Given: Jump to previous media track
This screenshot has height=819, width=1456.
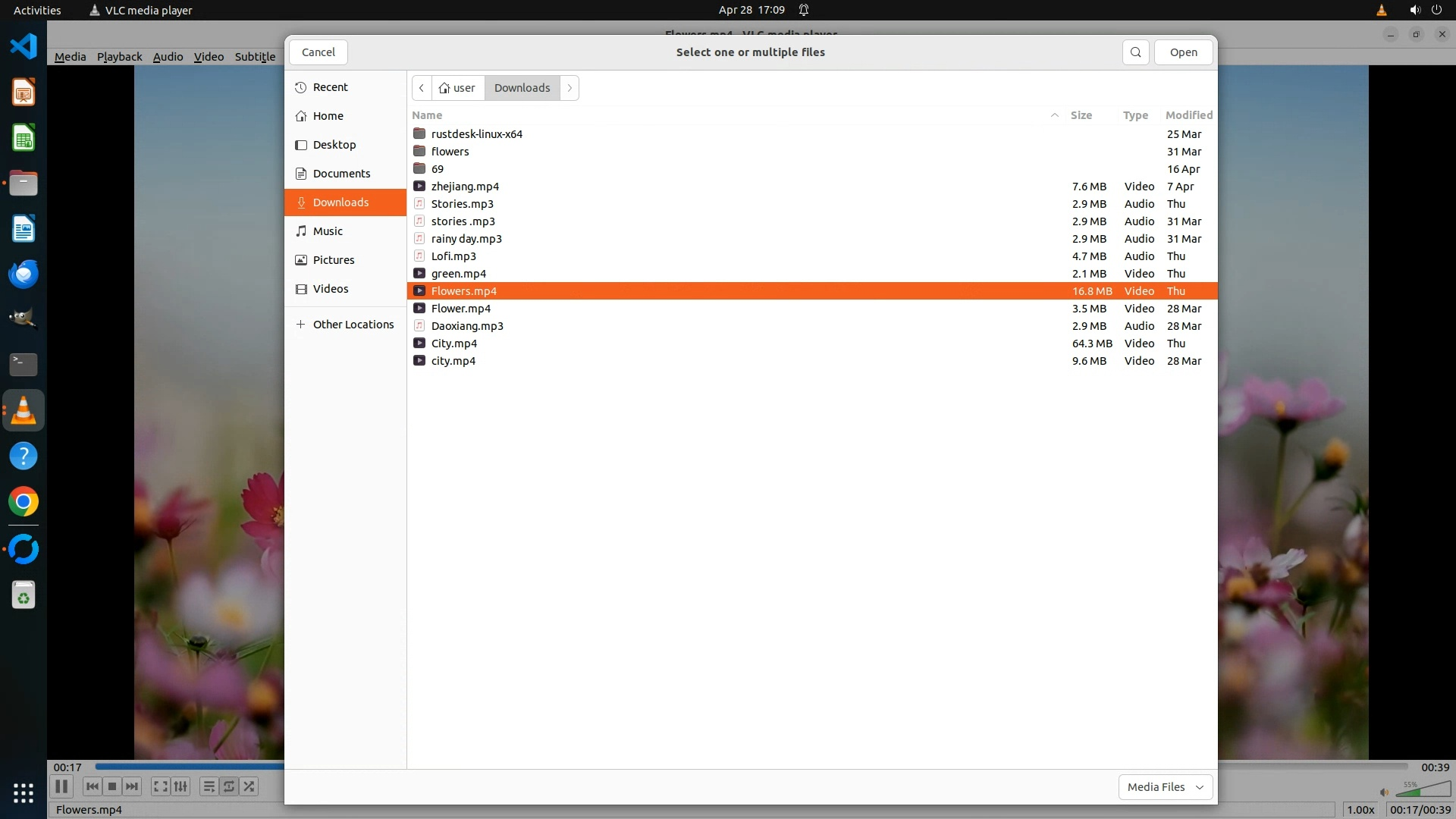Looking at the screenshot, I should click(x=92, y=786).
